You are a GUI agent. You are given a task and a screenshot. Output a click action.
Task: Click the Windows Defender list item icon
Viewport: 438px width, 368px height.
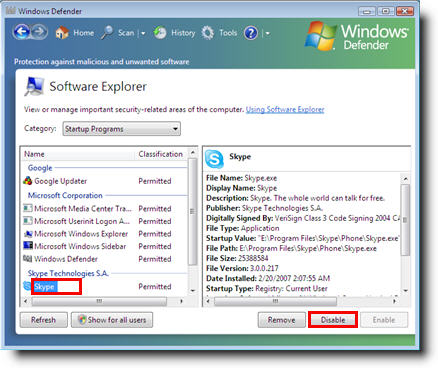(28, 259)
